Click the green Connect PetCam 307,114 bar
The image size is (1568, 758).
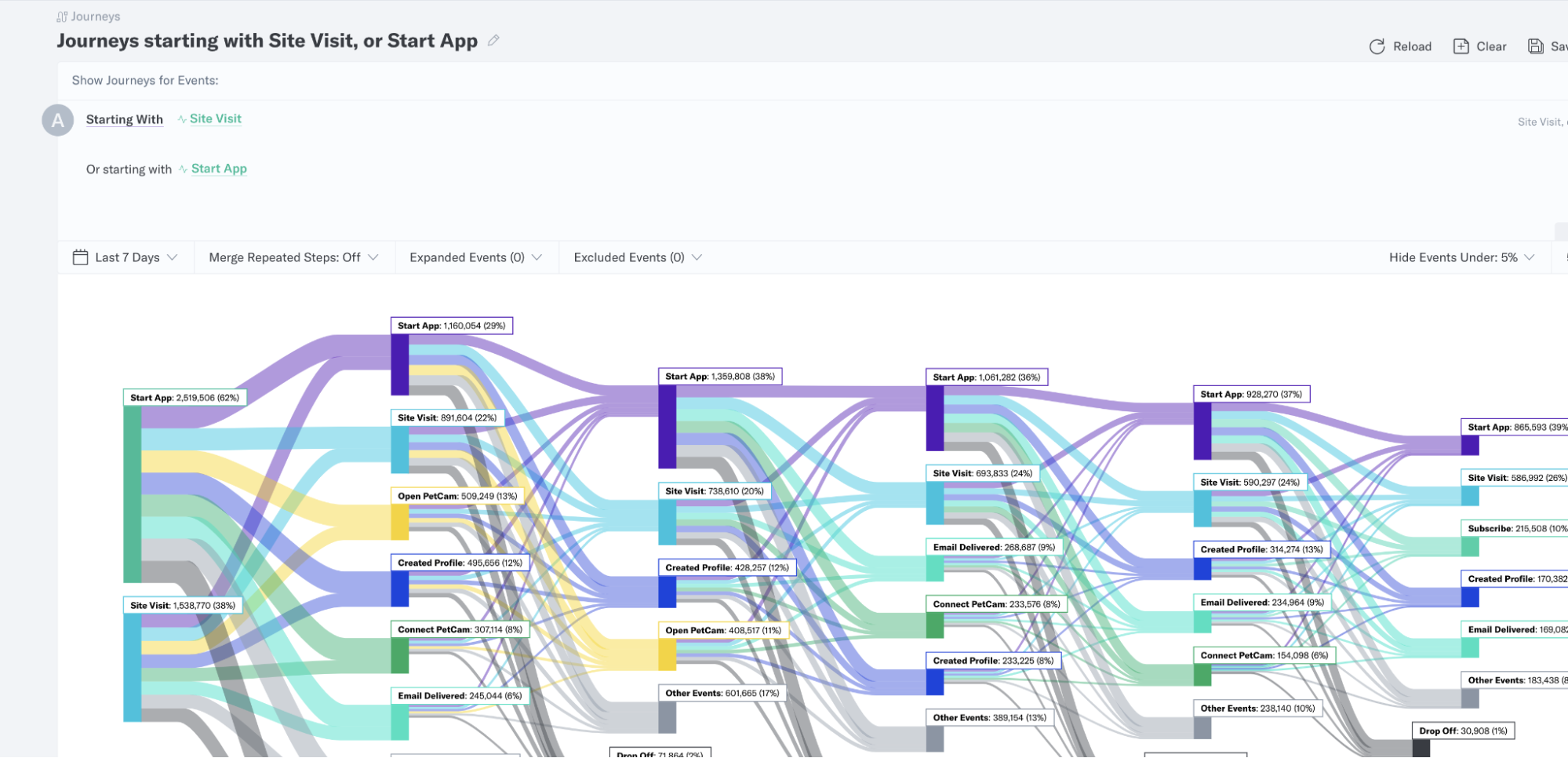(x=400, y=655)
